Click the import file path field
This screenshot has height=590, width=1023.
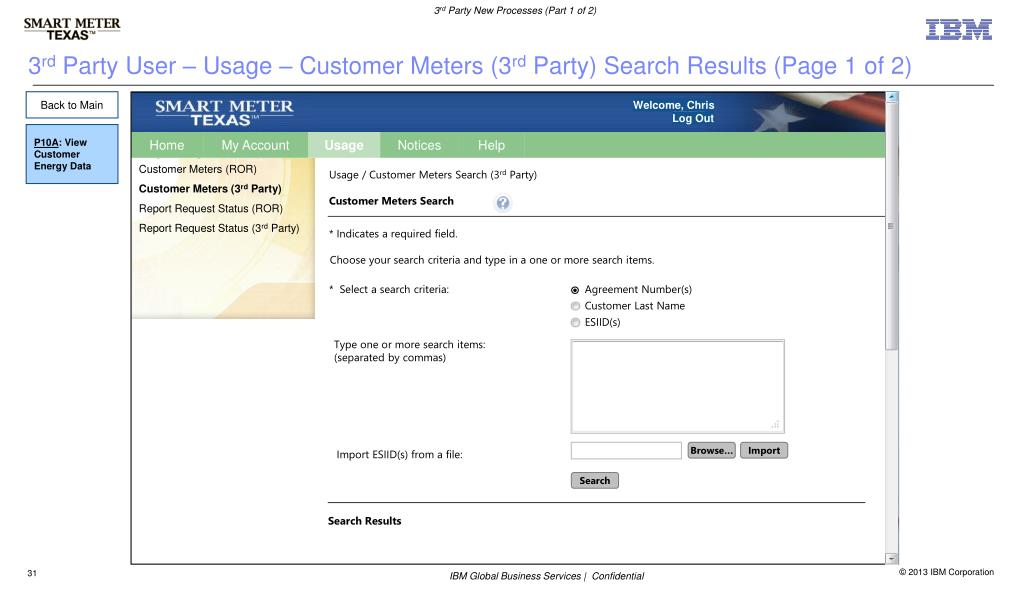click(x=626, y=450)
